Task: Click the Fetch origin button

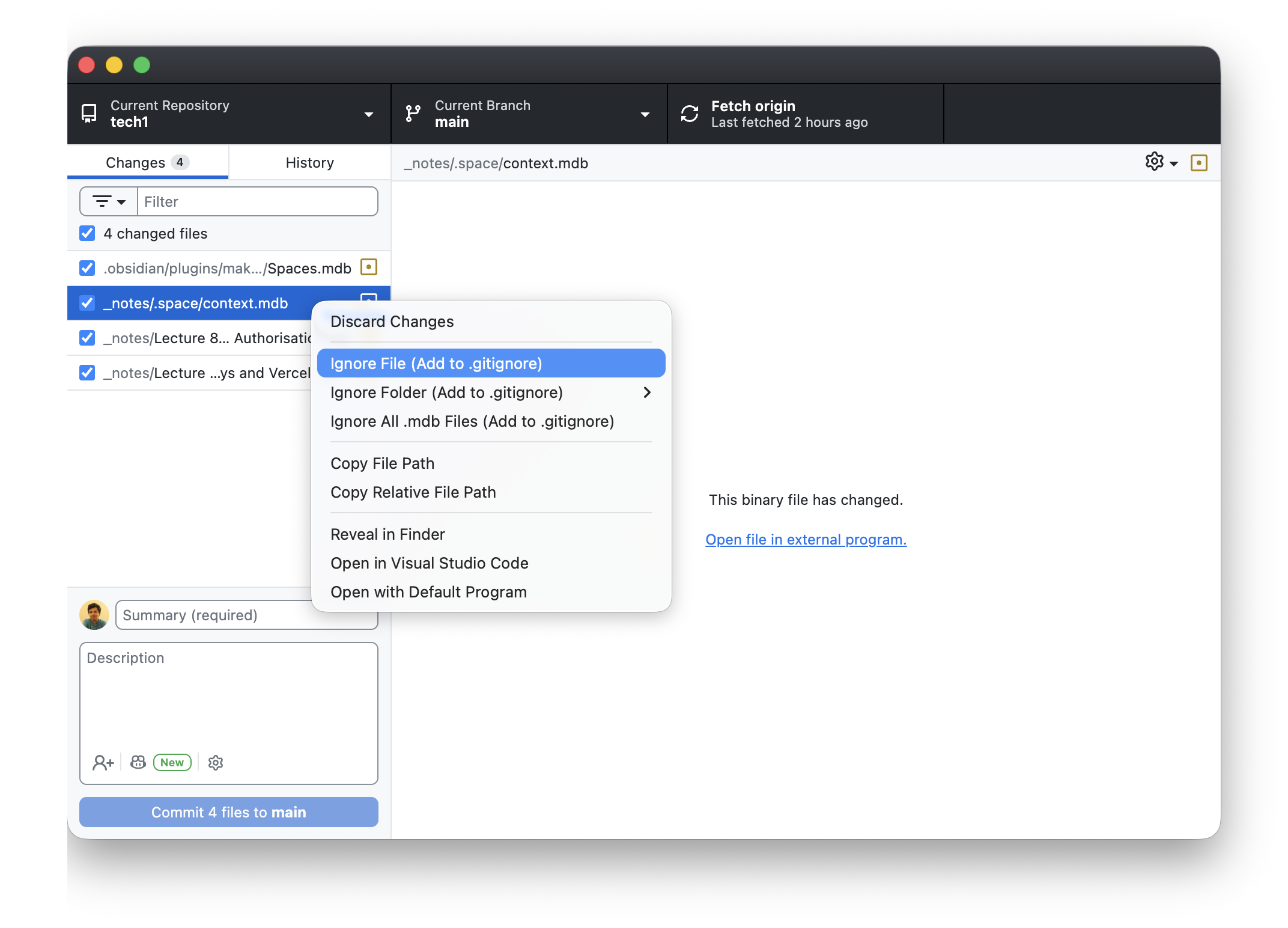Action: click(806, 114)
